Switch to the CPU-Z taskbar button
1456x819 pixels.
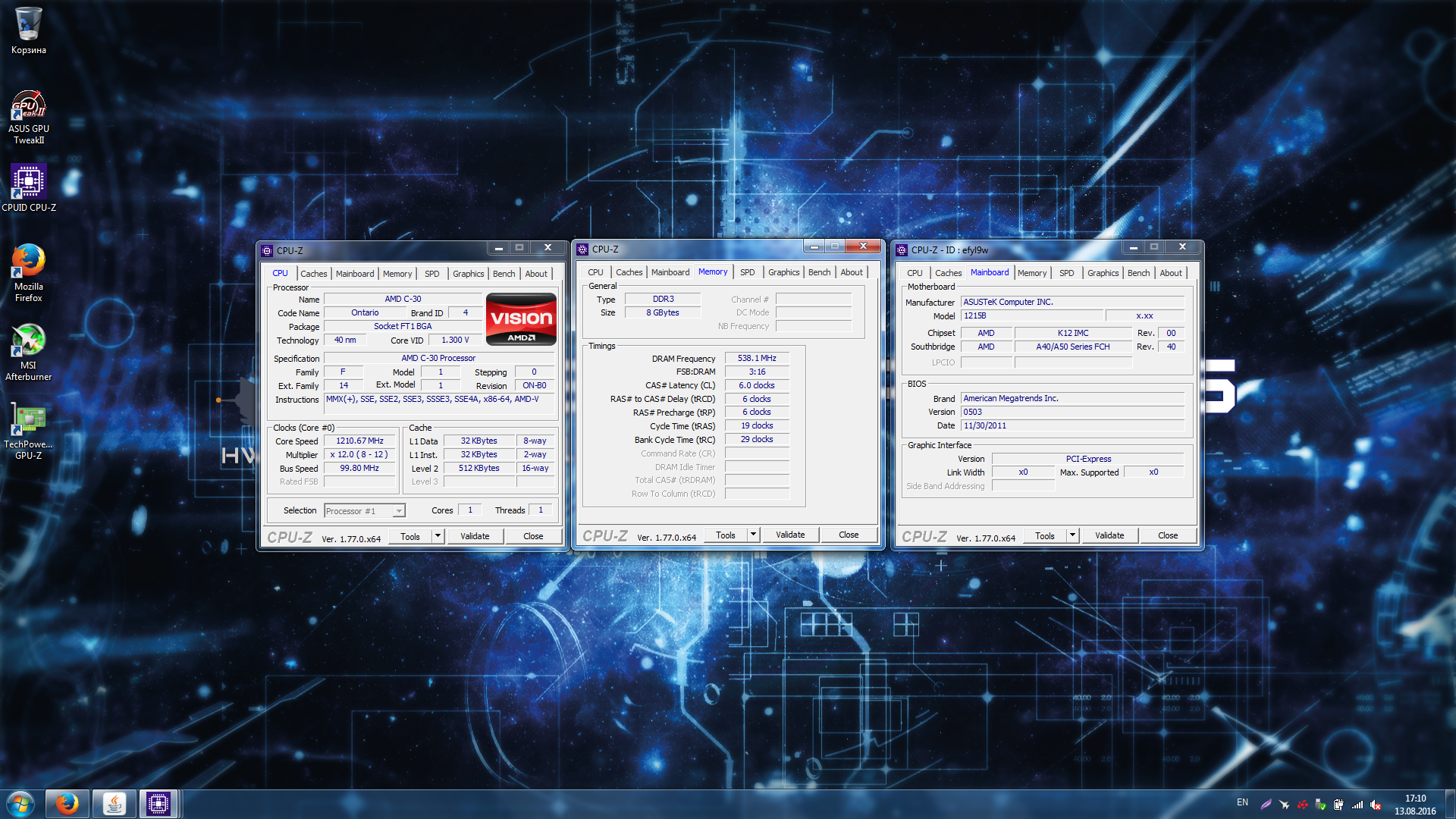tap(158, 804)
